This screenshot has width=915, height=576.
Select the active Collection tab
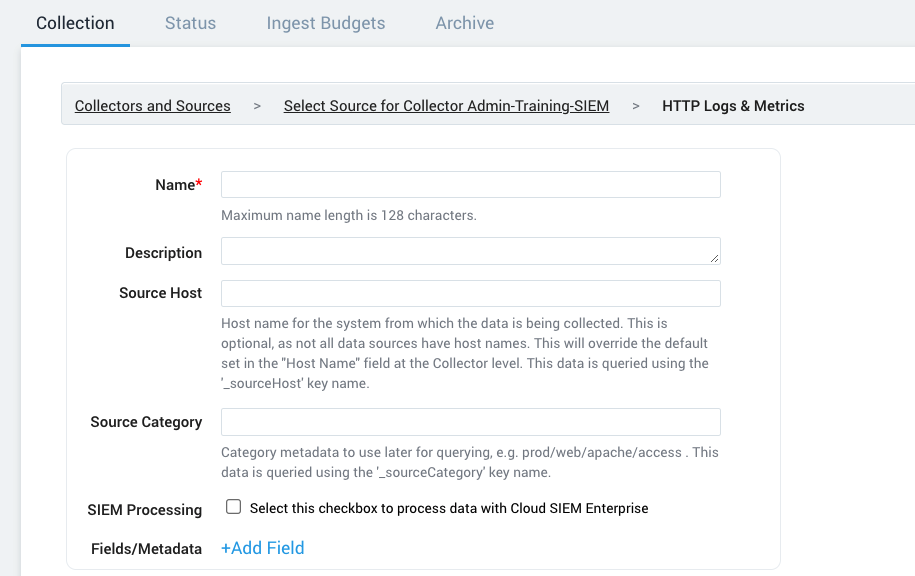point(75,22)
